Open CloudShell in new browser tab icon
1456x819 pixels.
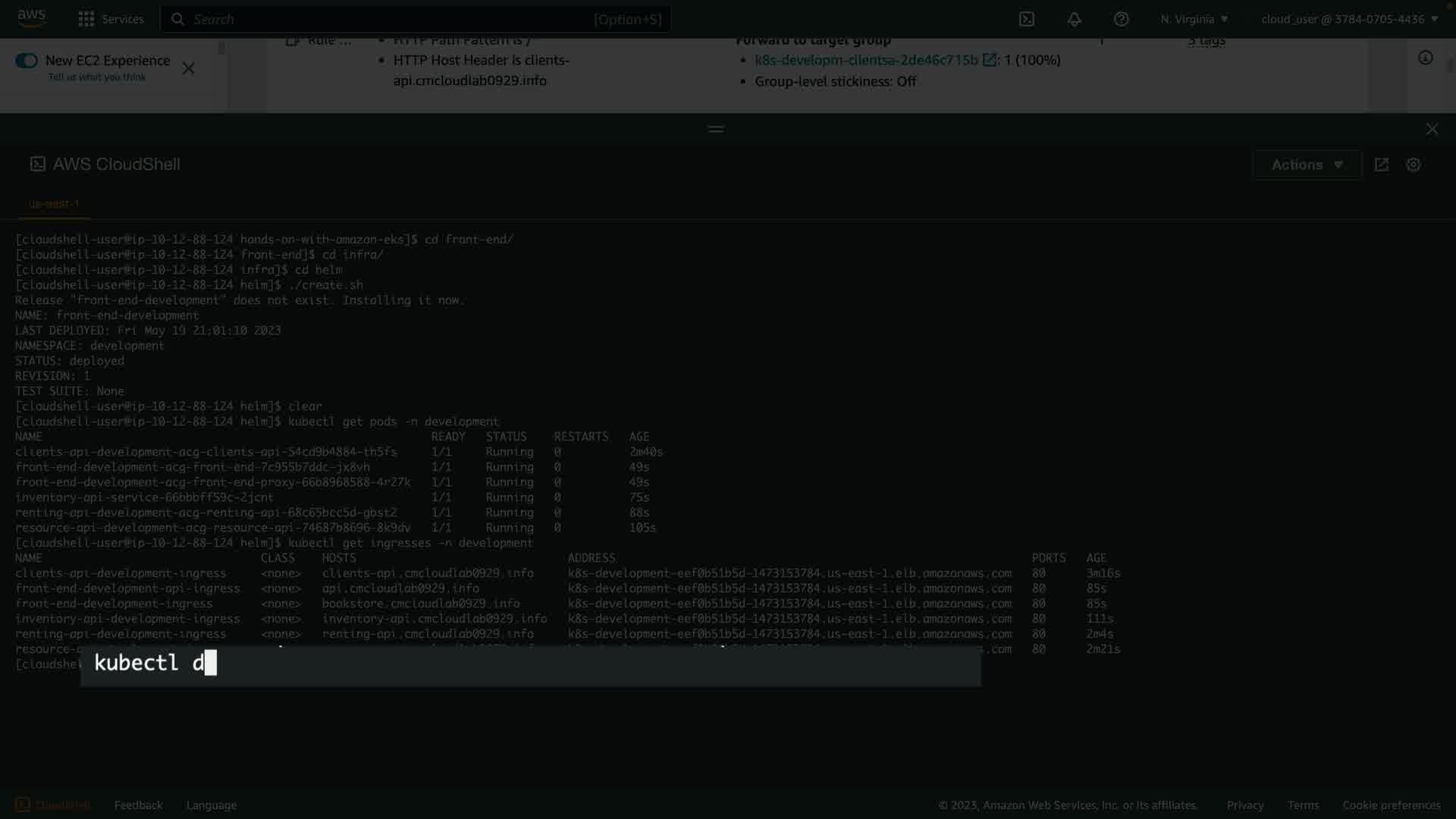tap(1381, 165)
